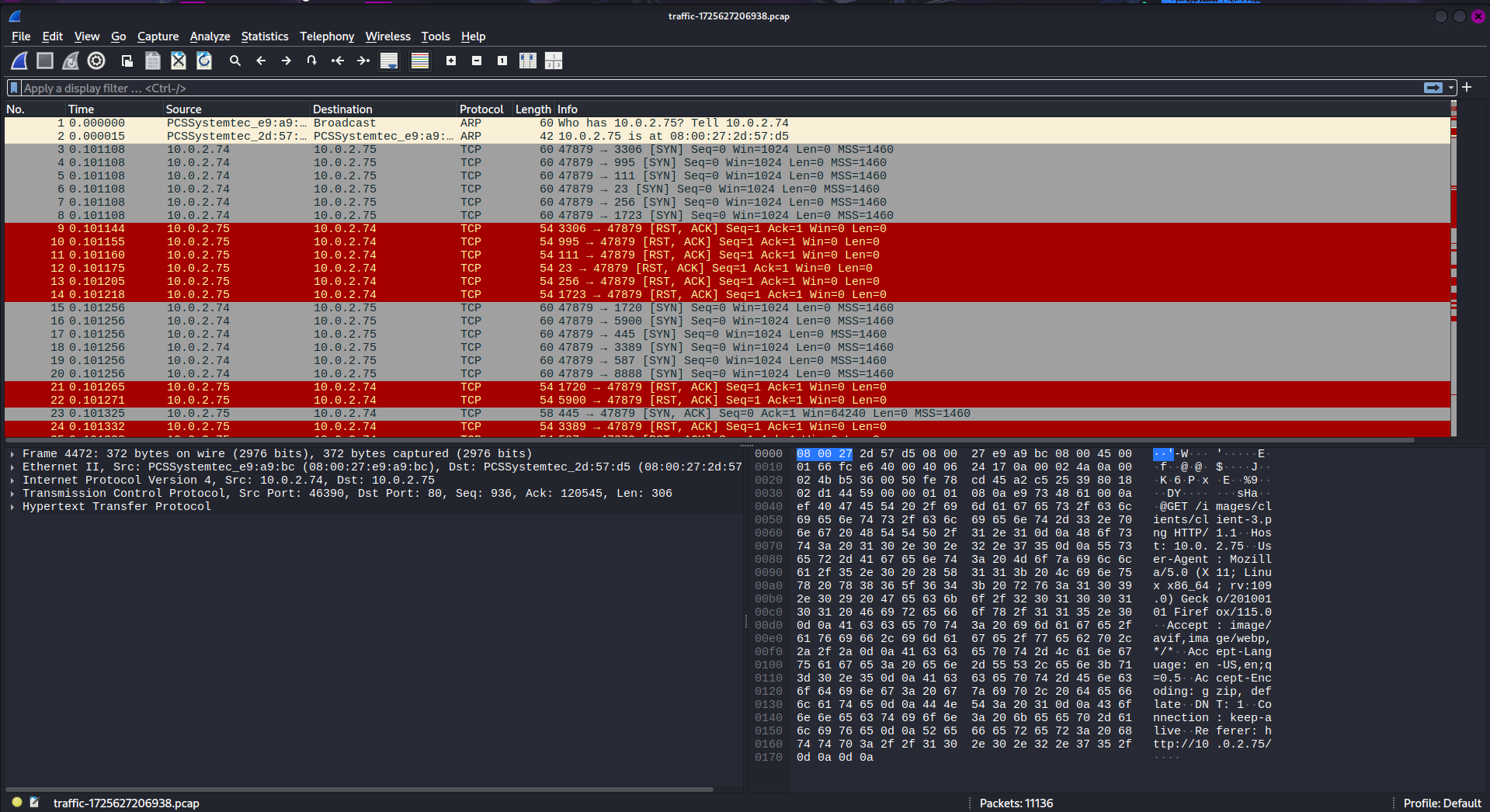Screen dimensions: 1490x812
Task: Sort by Protocol column header
Action: pos(485,109)
